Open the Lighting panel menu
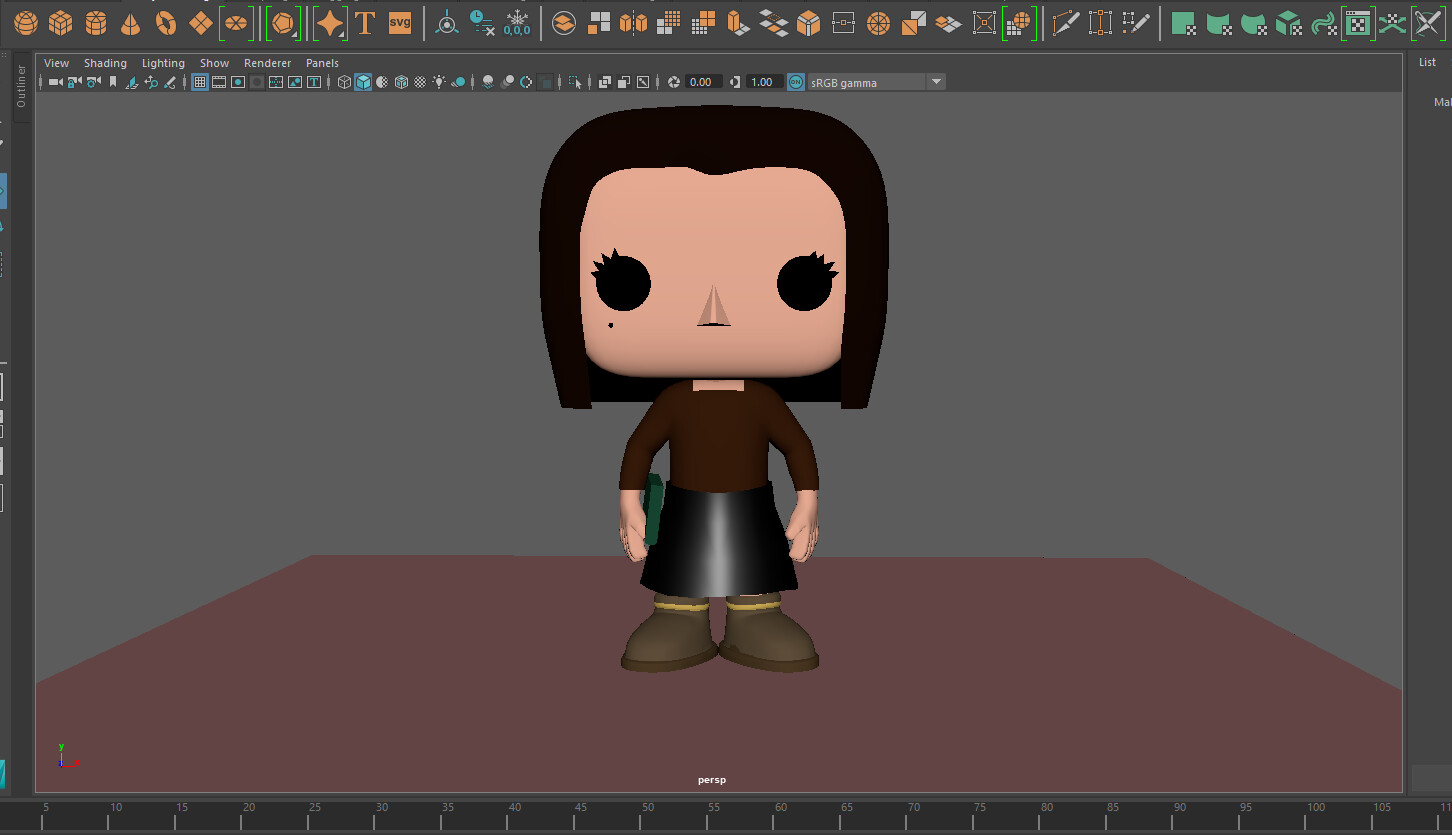 pyautogui.click(x=163, y=63)
